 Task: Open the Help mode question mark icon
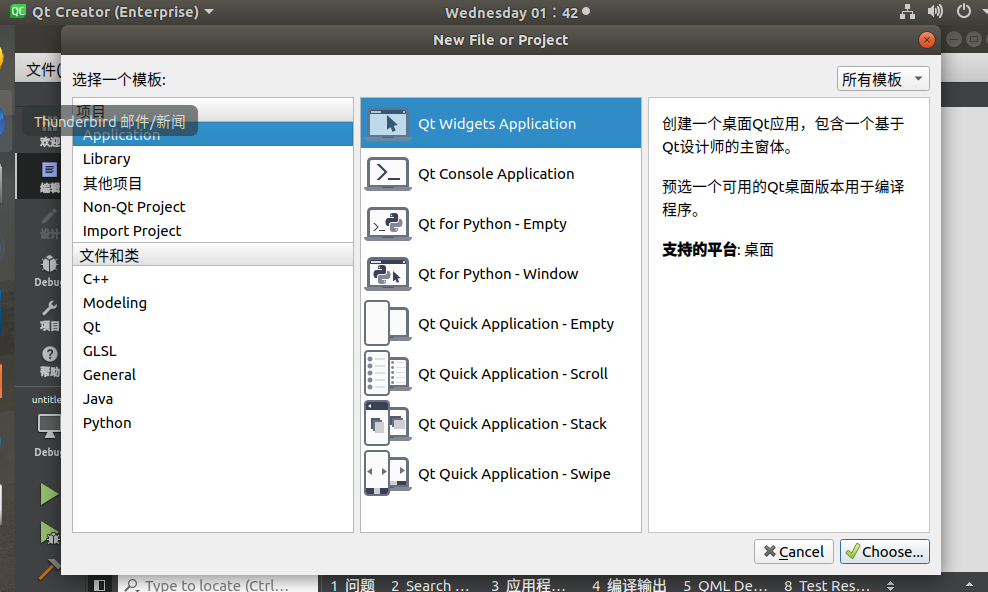pyautogui.click(x=50, y=354)
